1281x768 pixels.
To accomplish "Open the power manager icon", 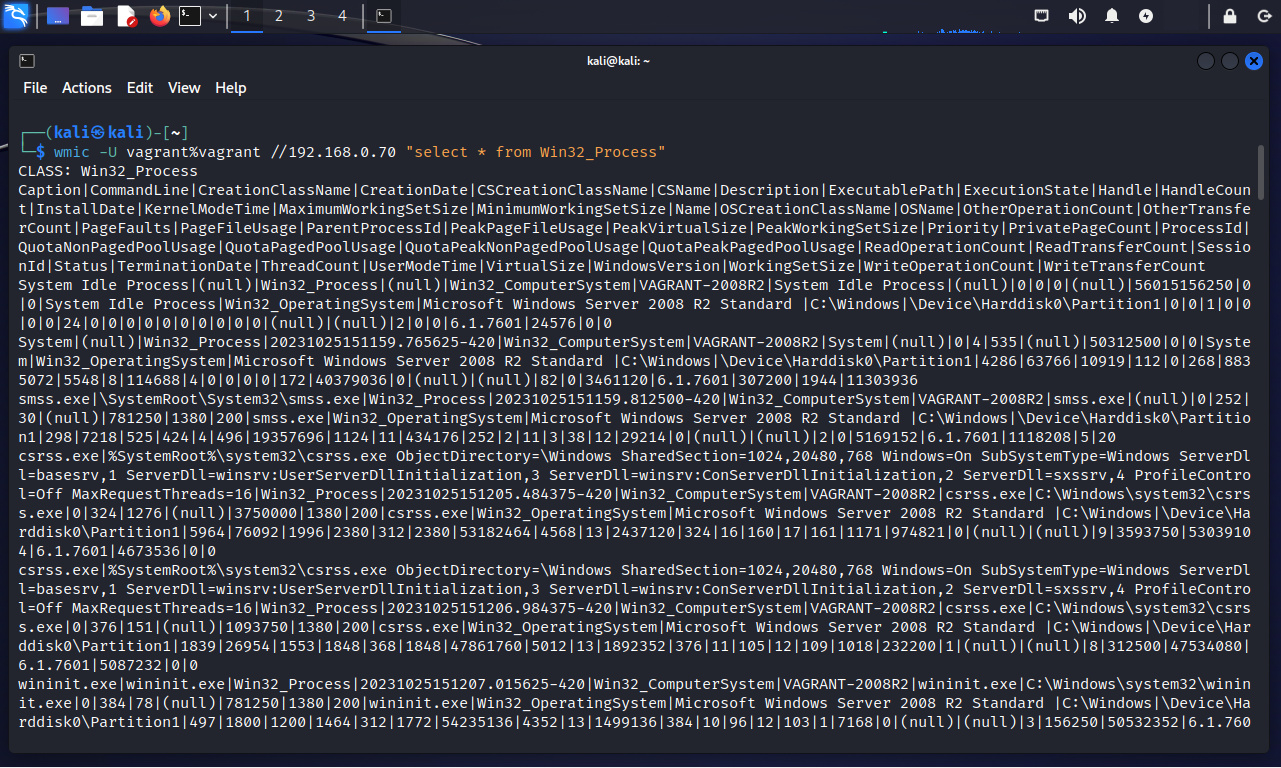I will (1146, 16).
